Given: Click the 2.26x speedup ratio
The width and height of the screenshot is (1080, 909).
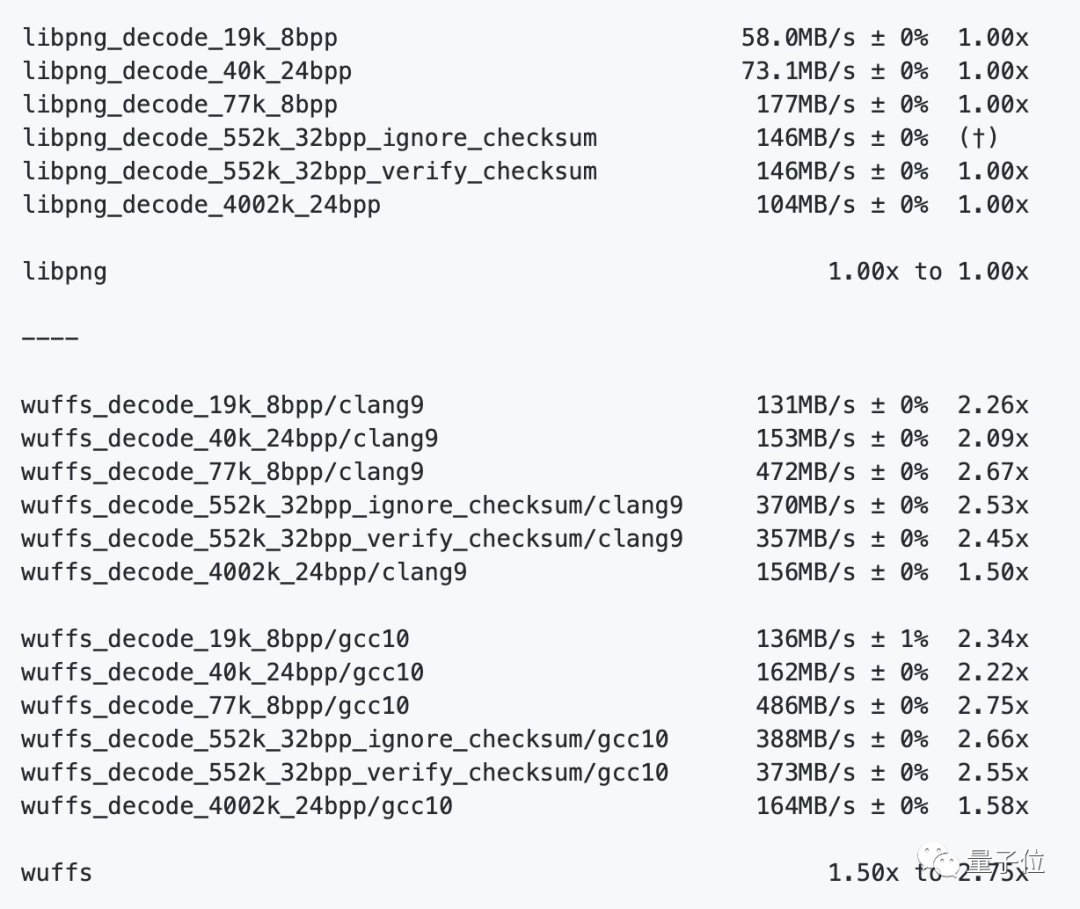Looking at the screenshot, I should point(993,405).
